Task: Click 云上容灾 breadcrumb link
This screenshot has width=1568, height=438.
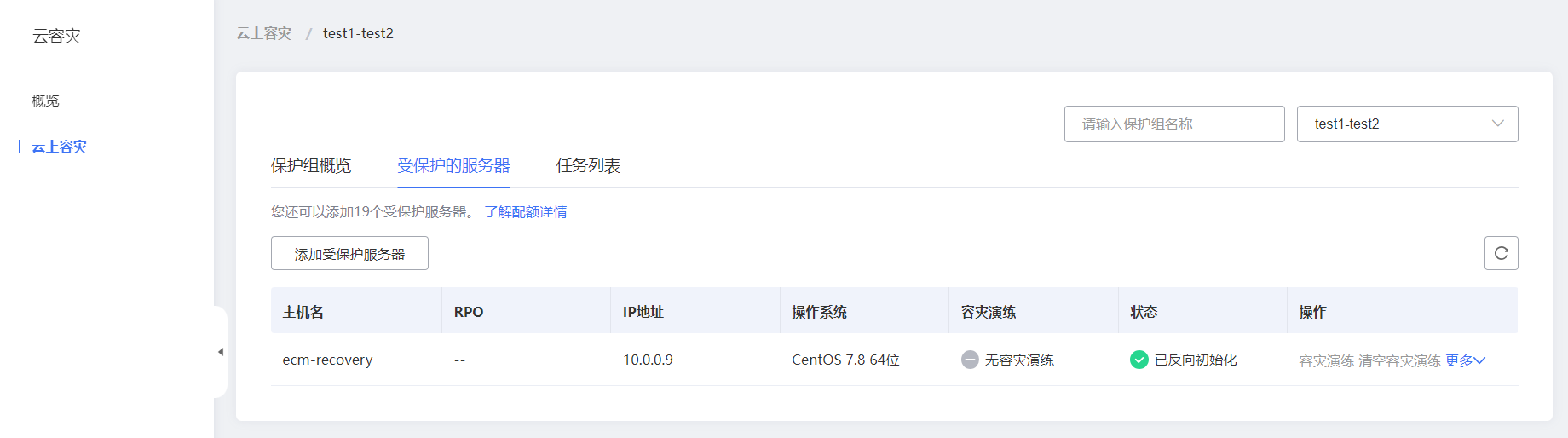Action: pos(263,33)
